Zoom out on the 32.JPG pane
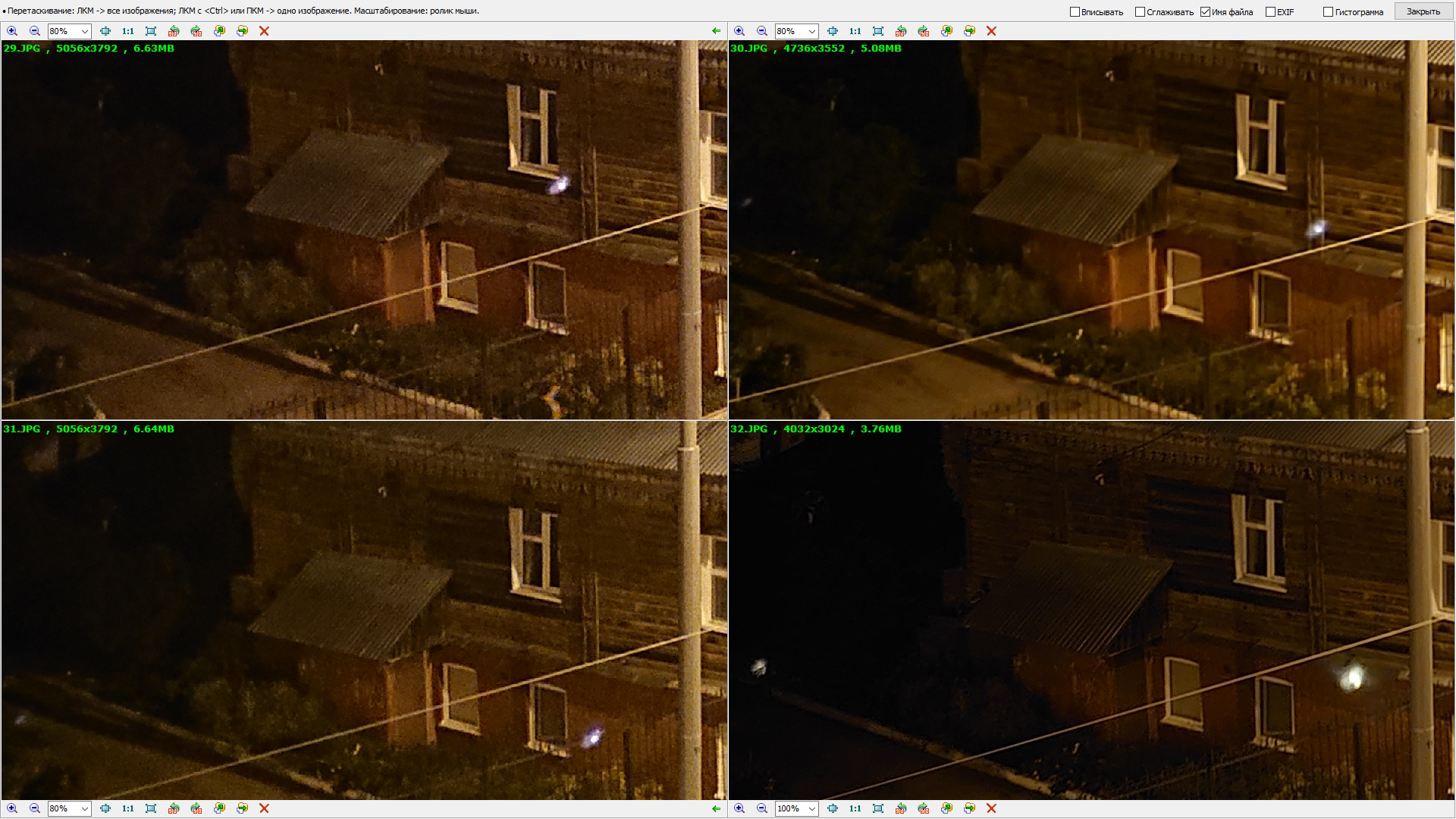Screen dimensions: 1456x819 tap(762, 808)
